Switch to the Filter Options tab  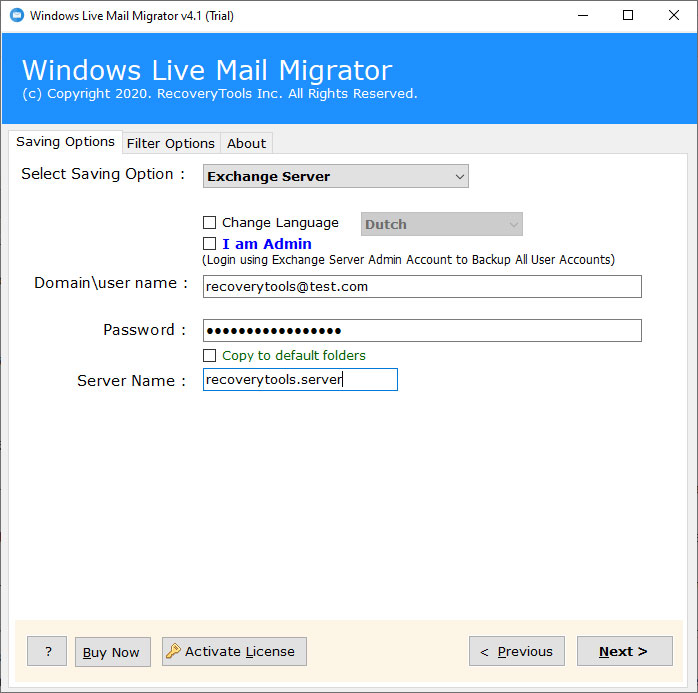[x=170, y=143]
